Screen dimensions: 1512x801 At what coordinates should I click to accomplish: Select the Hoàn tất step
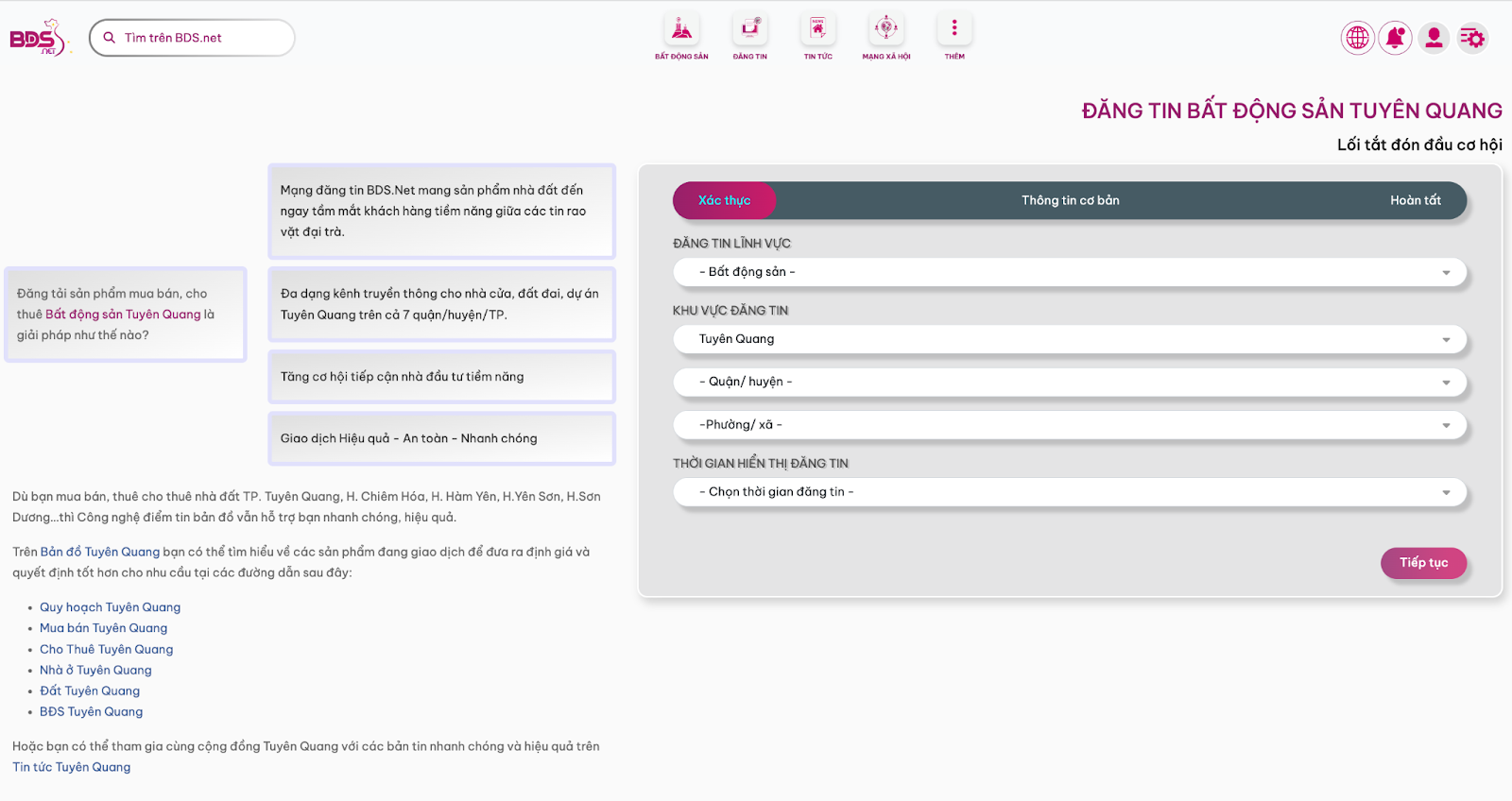[1415, 200]
